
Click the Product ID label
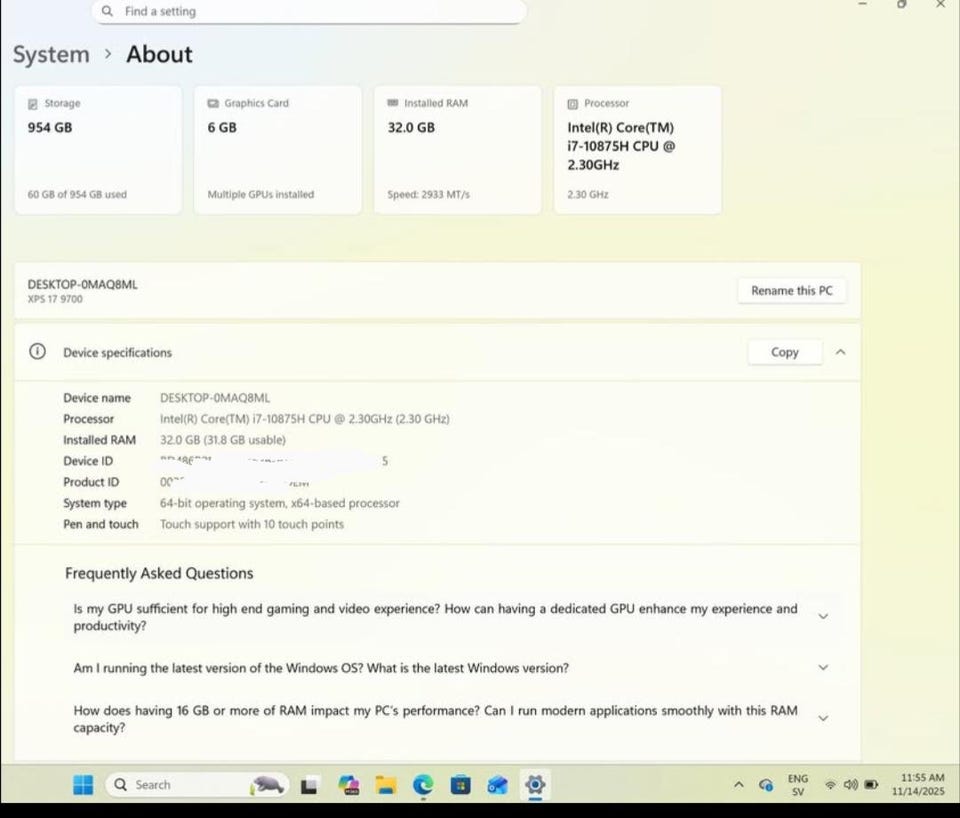point(91,482)
